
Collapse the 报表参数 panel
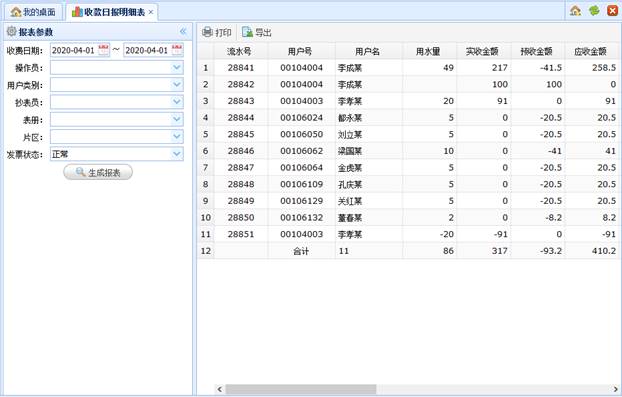[x=183, y=31]
